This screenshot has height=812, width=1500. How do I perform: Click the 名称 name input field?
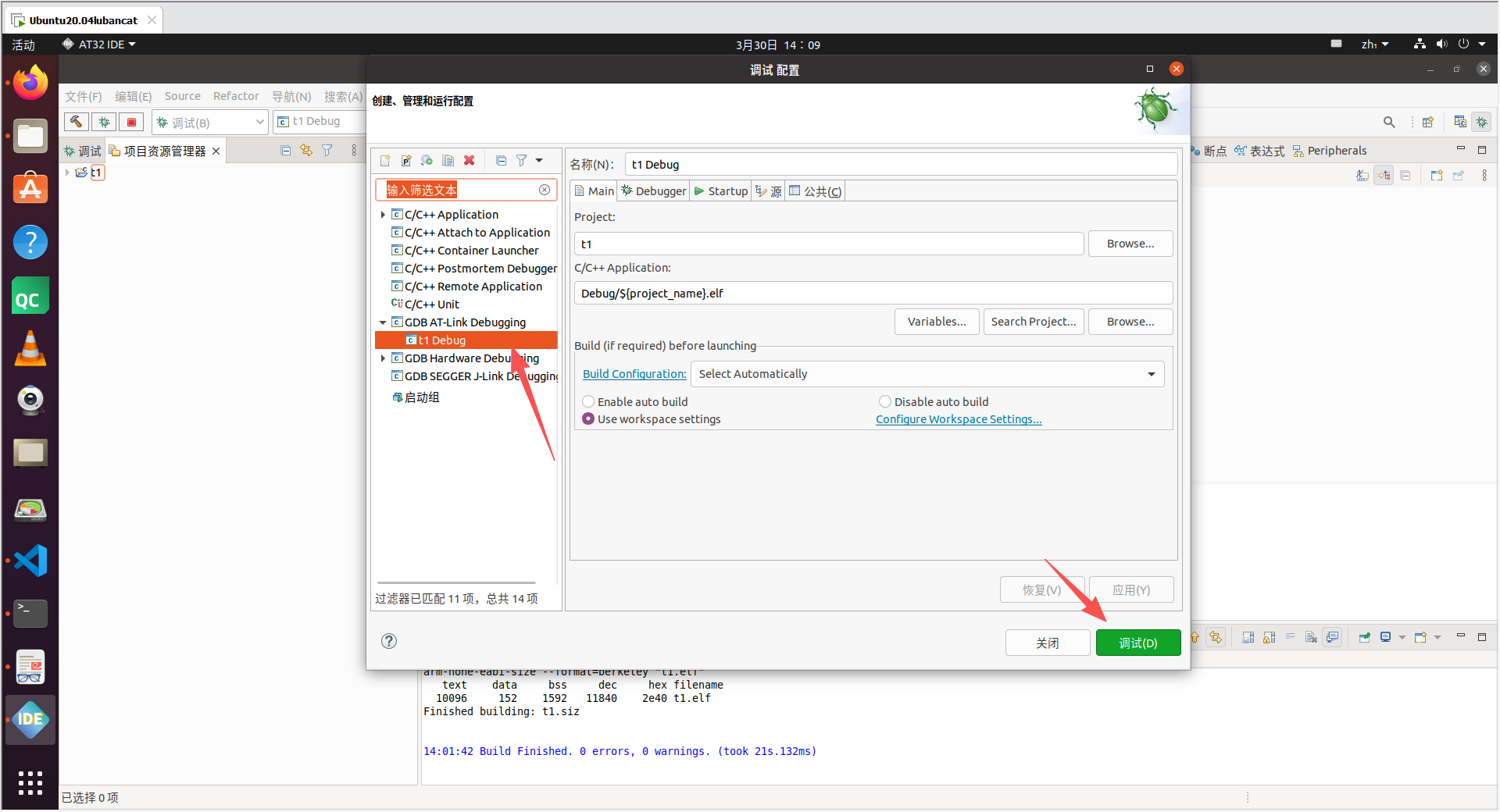click(901, 165)
